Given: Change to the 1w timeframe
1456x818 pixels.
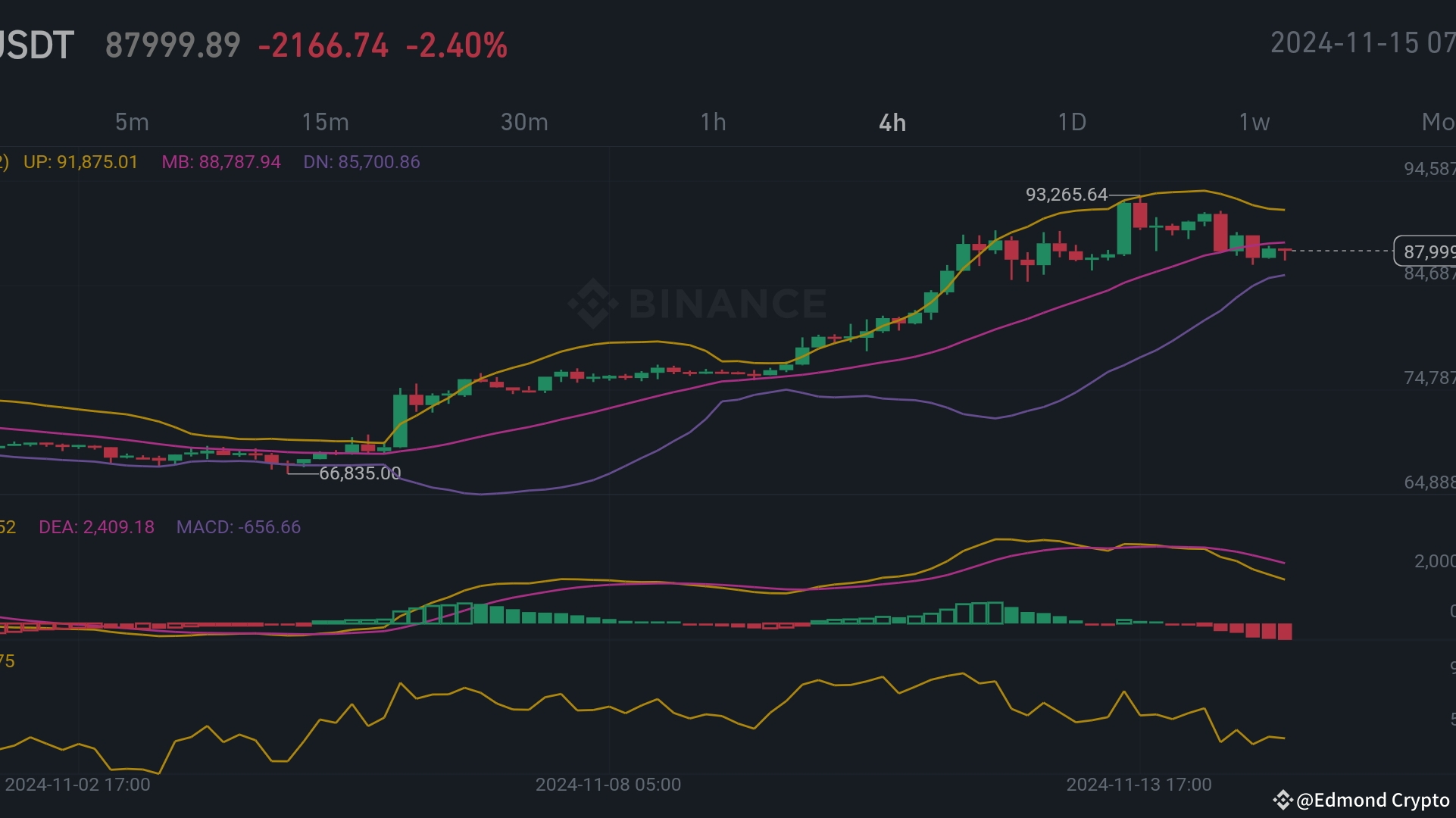Looking at the screenshot, I should pos(1254,122).
